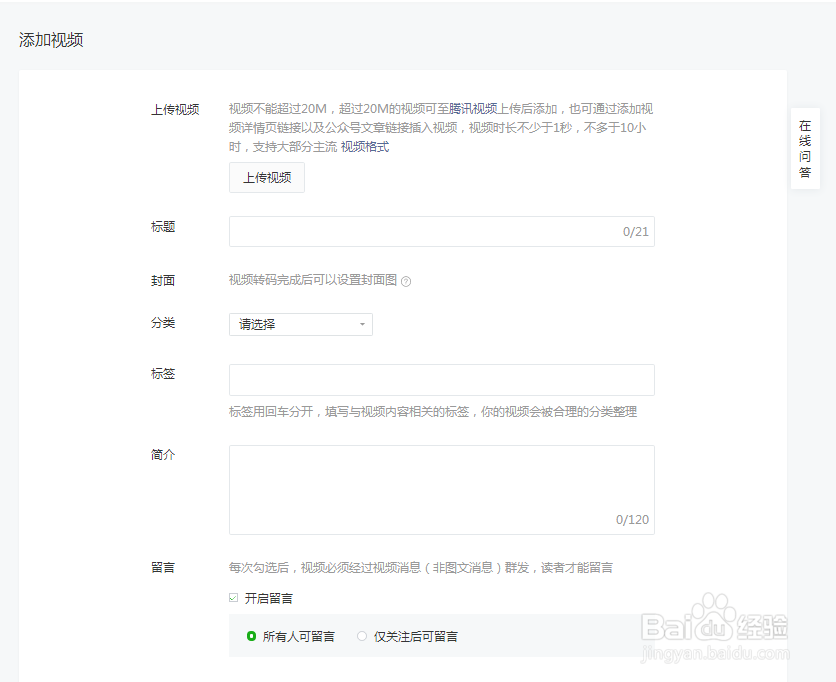The width and height of the screenshot is (836, 682).
Task: Click the 标签用回车分开 helper text
Action: click(436, 412)
